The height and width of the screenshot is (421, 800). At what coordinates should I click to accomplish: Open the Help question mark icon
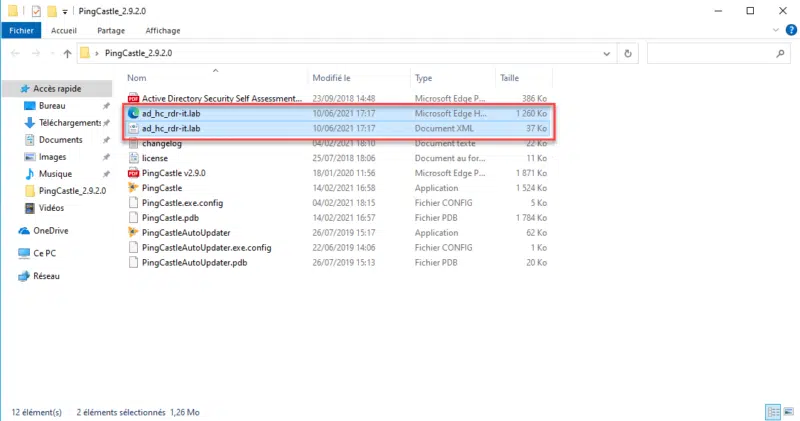[791, 30]
